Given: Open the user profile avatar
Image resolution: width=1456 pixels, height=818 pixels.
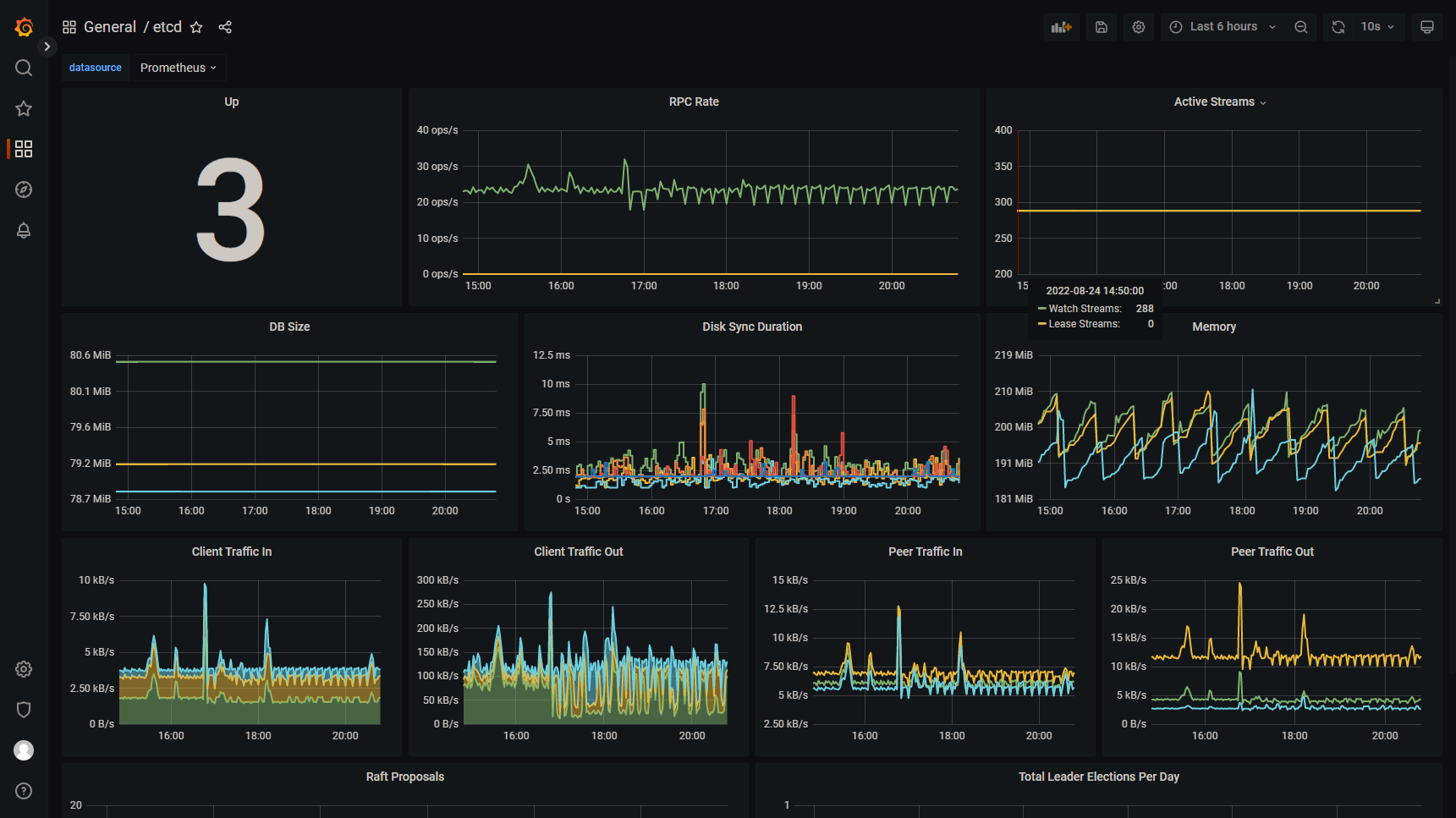Looking at the screenshot, I should pyautogui.click(x=24, y=750).
